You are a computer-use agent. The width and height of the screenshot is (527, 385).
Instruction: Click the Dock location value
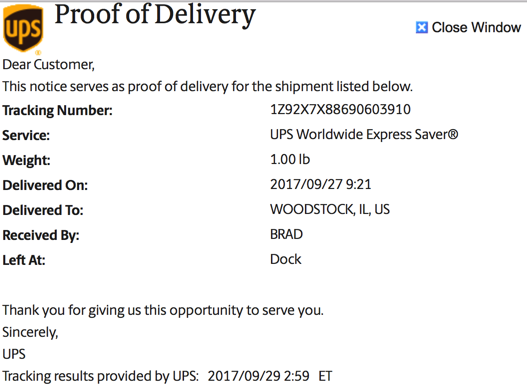[x=286, y=259]
